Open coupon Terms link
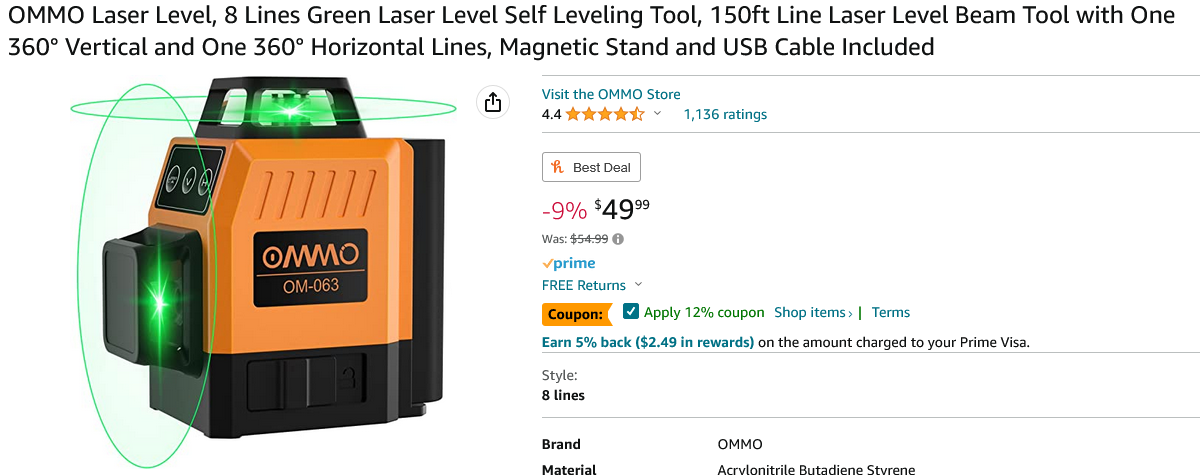The width and height of the screenshot is (1200, 475). point(890,312)
